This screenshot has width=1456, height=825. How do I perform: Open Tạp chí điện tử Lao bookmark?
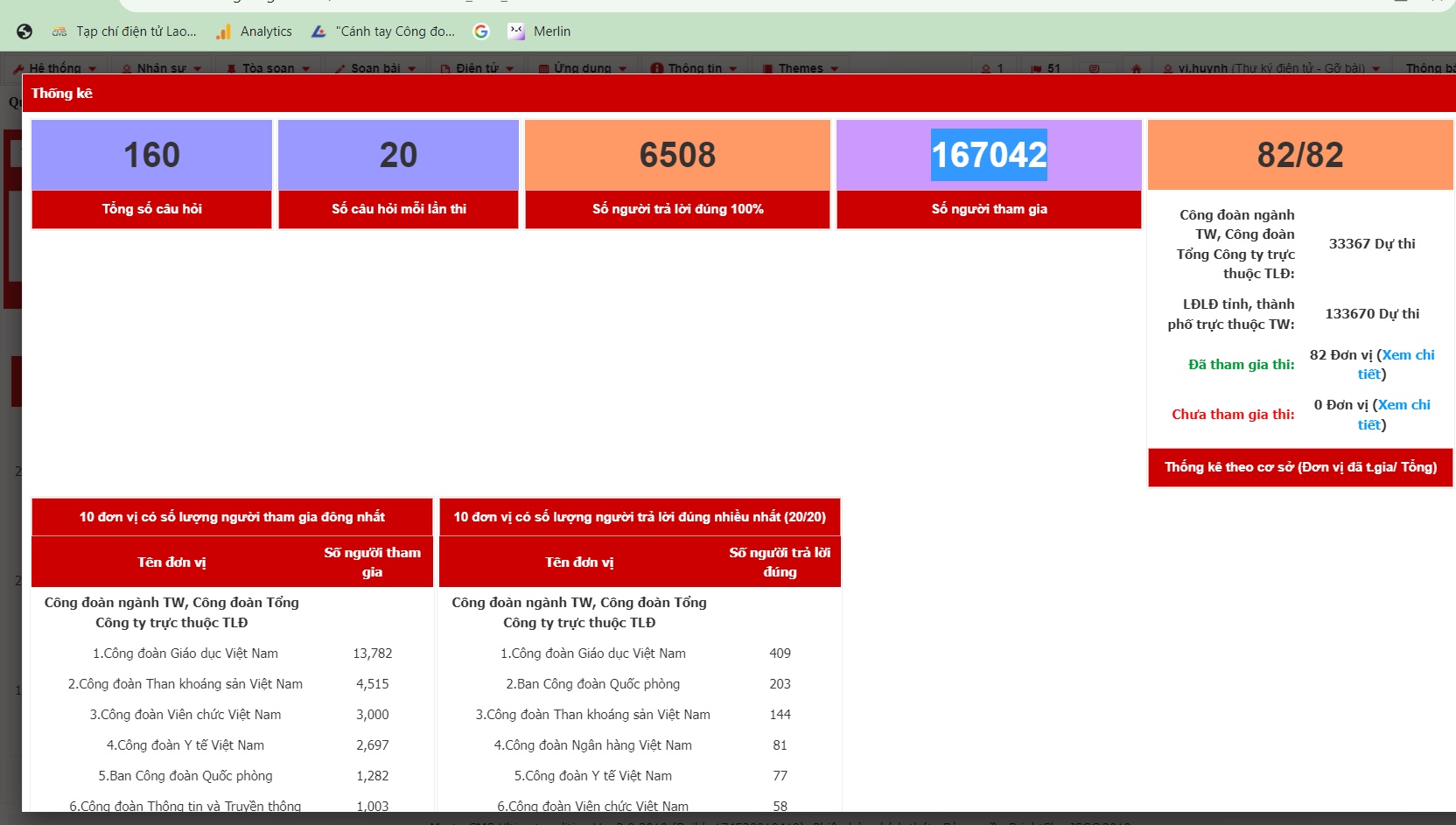point(124,31)
